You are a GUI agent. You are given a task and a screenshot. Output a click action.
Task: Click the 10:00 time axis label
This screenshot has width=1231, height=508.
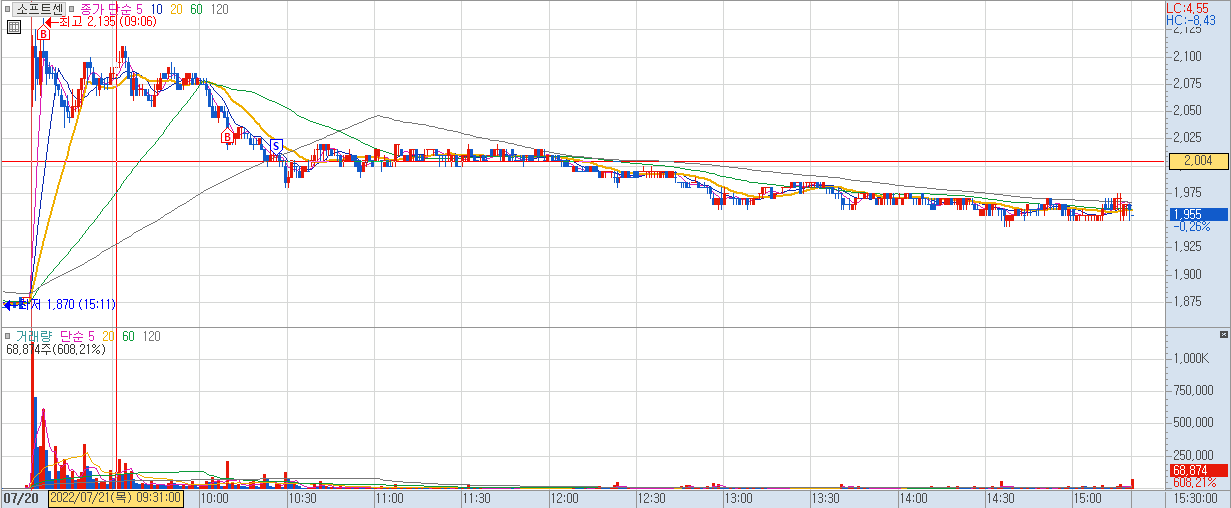coord(215,497)
